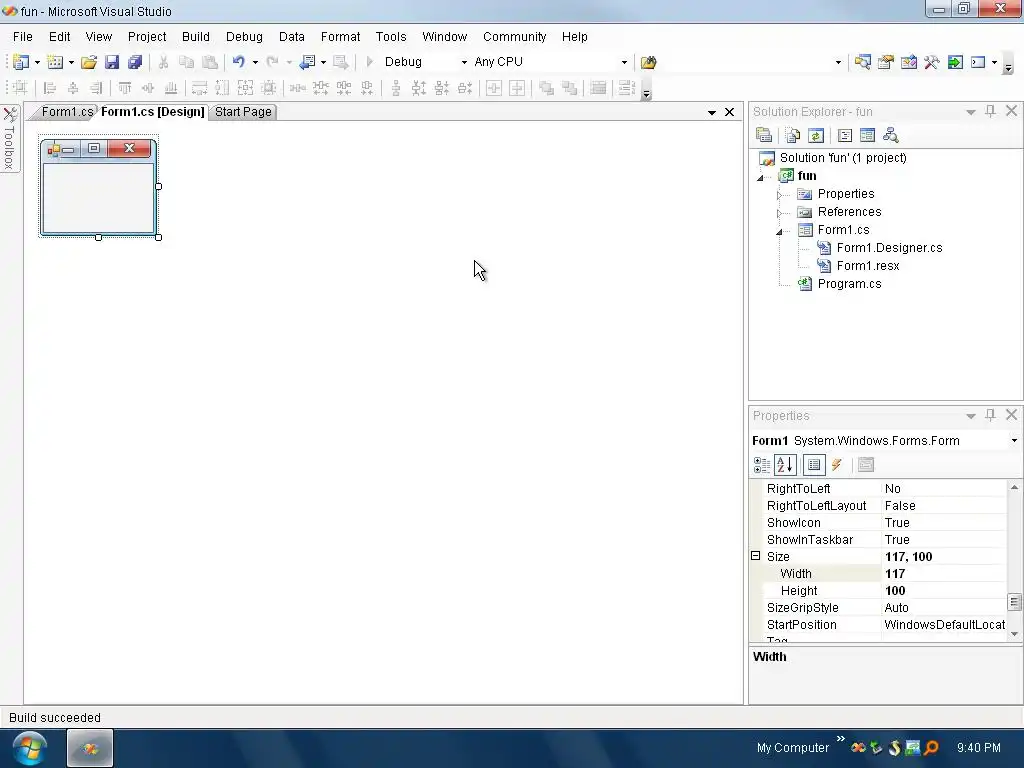
Task: Pin the Properties panel
Action: point(990,415)
